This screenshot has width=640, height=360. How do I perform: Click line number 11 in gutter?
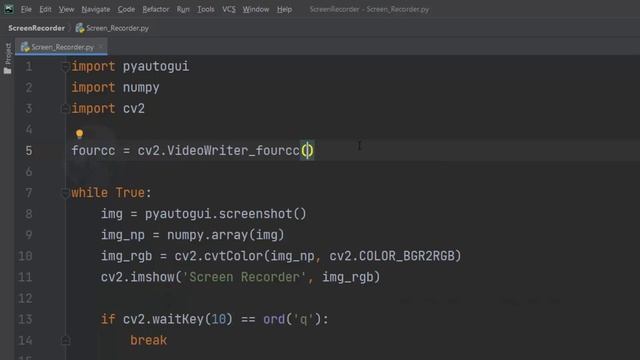coord(25,277)
